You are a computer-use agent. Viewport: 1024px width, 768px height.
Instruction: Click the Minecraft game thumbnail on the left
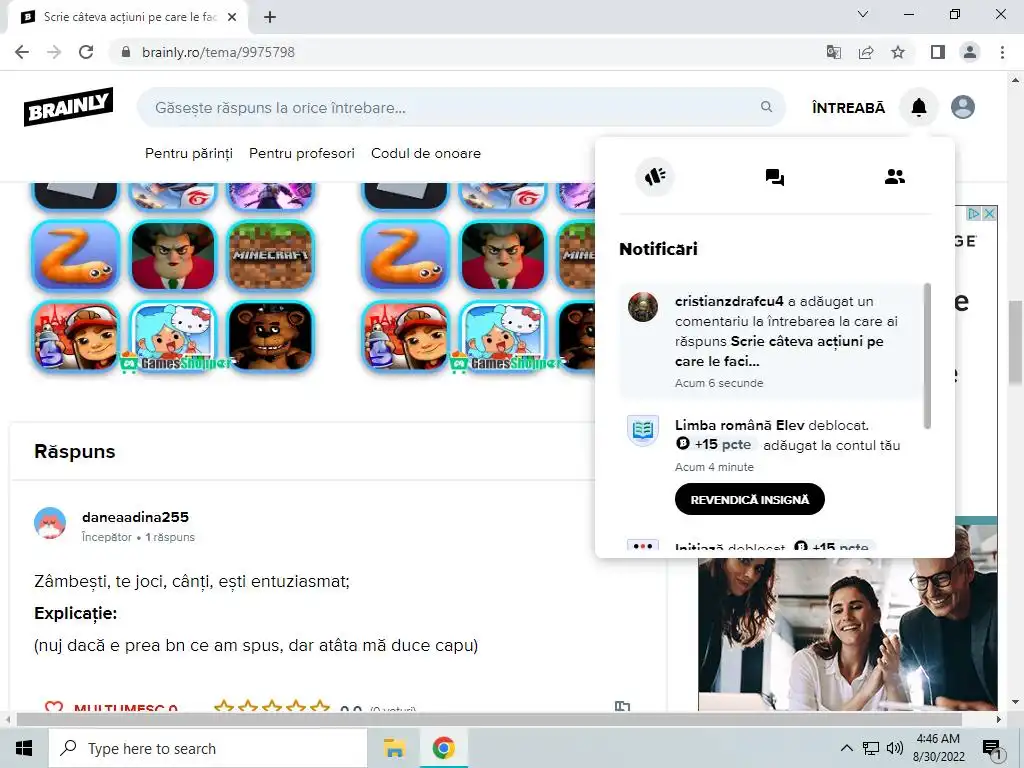coord(270,256)
